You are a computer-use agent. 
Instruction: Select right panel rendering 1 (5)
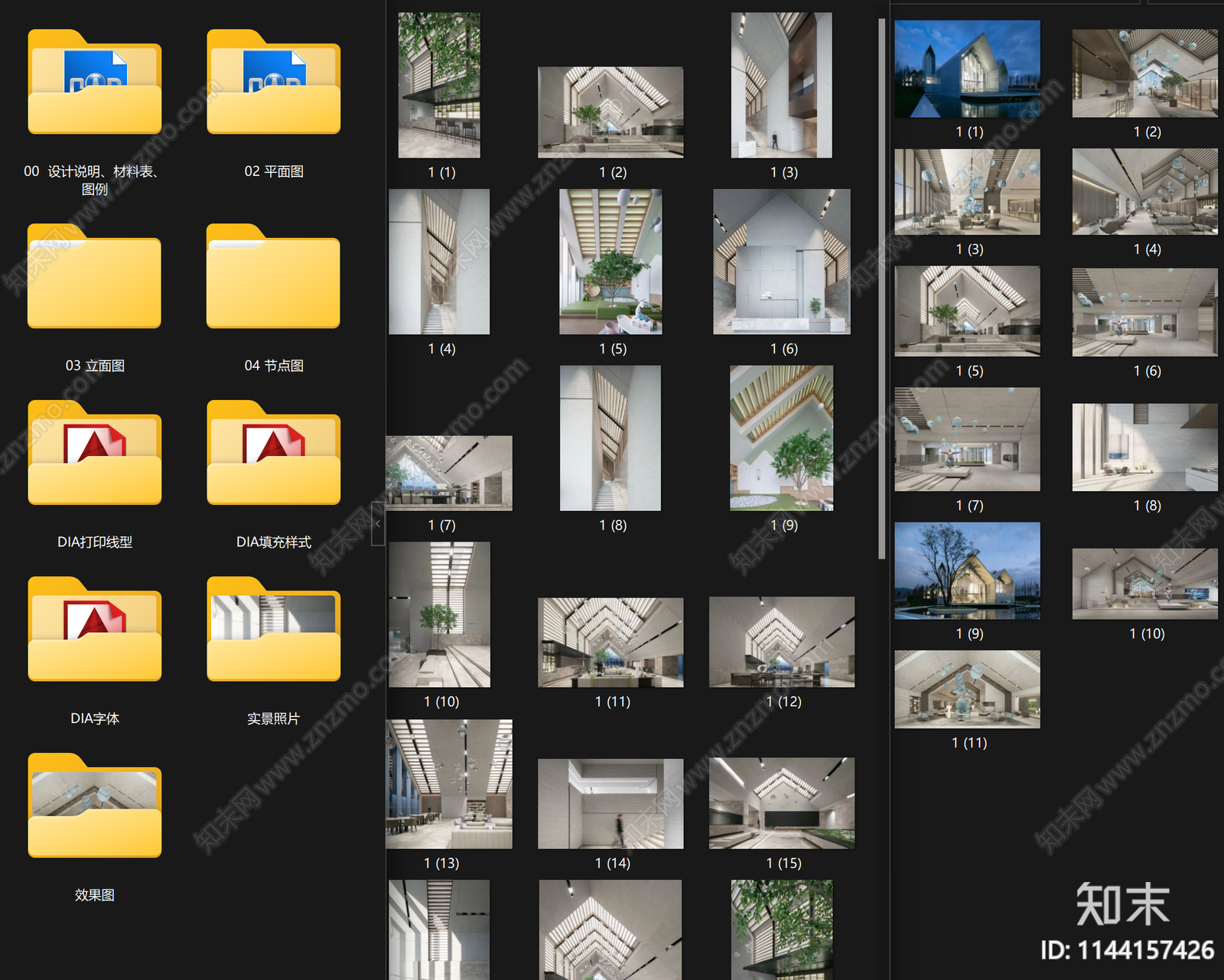pyautogui.click(x=967, y=311)
